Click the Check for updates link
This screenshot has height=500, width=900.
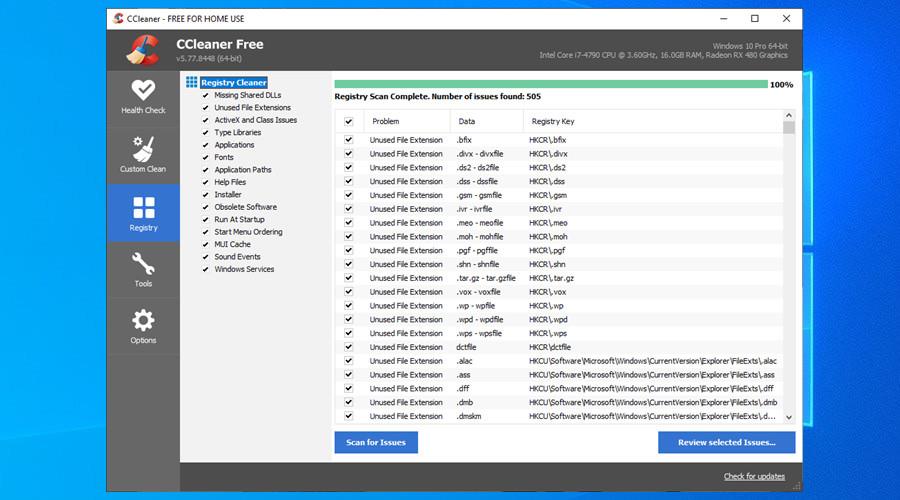coord(754,476)
